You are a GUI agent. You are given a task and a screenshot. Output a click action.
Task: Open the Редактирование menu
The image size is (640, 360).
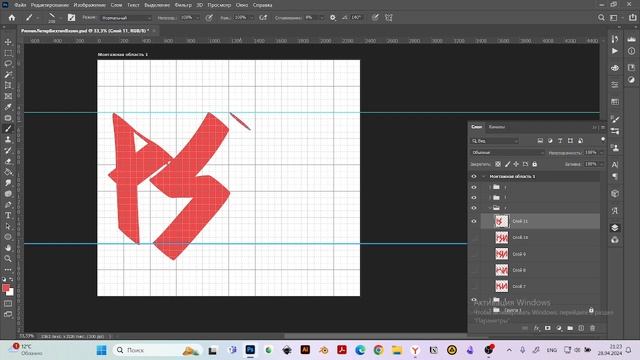50,5
